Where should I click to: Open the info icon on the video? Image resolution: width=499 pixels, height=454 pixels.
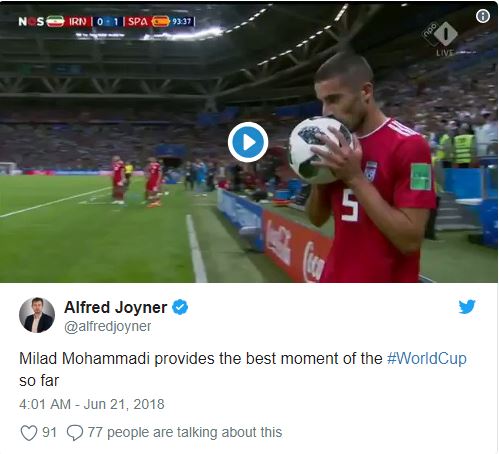(483, 16)
